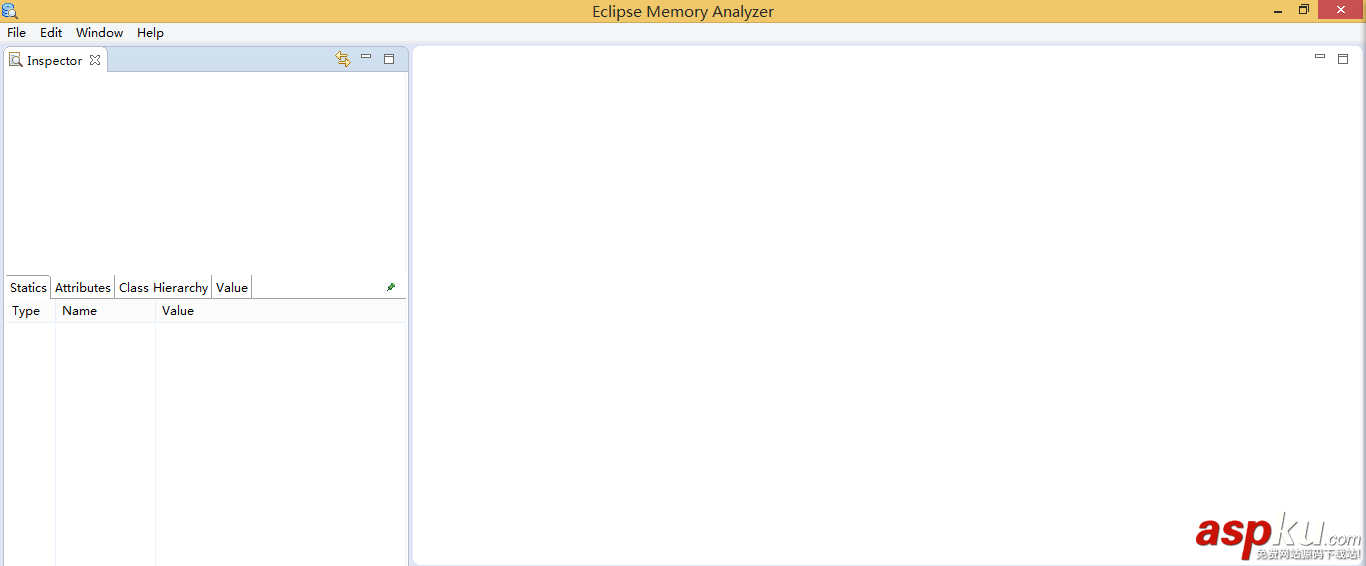Close the Inspector tab
This screenshot has width=1366, height=566.
95,60
